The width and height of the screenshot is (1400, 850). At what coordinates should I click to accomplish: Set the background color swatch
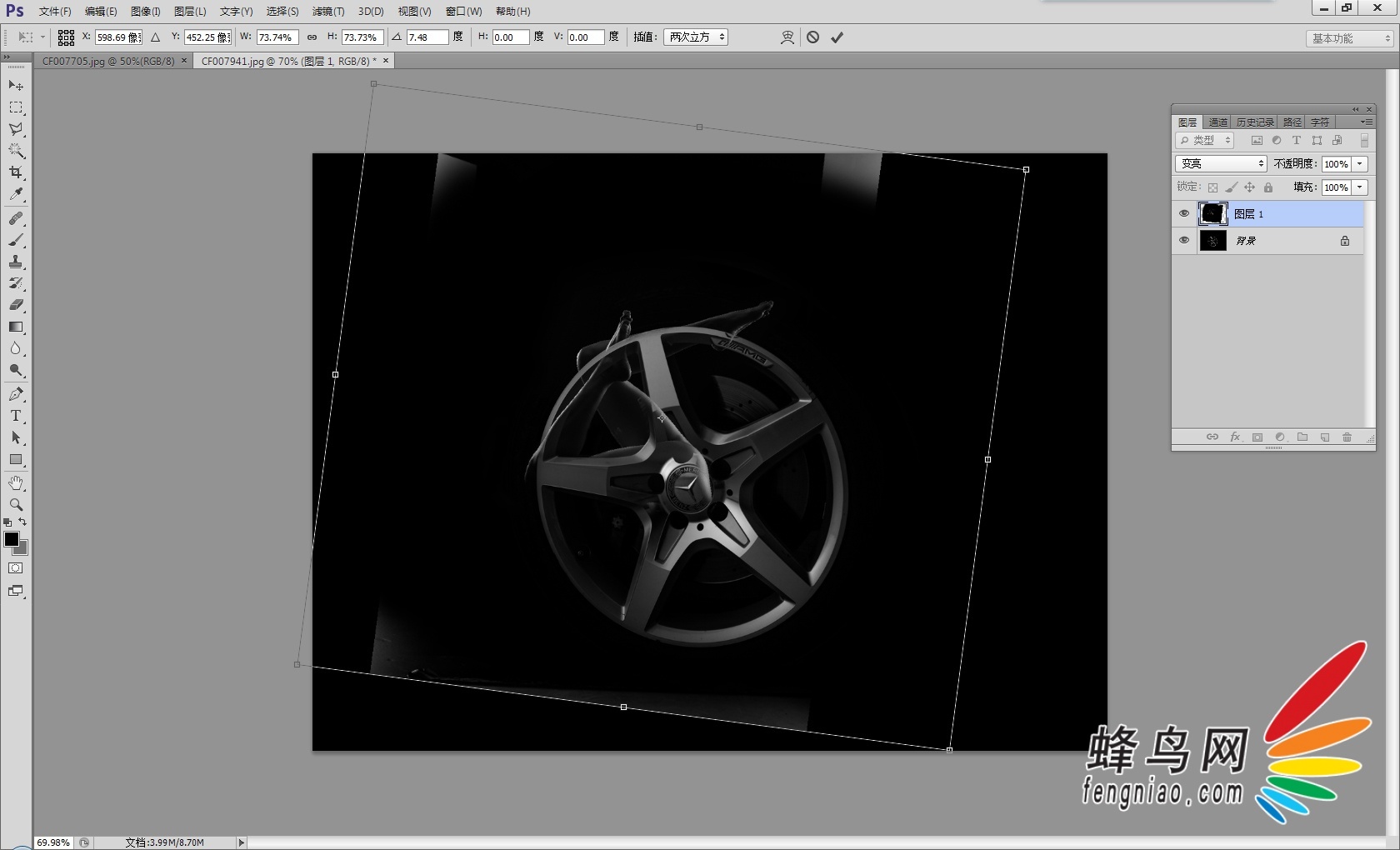pyautogui.click(x=22, y=549)
